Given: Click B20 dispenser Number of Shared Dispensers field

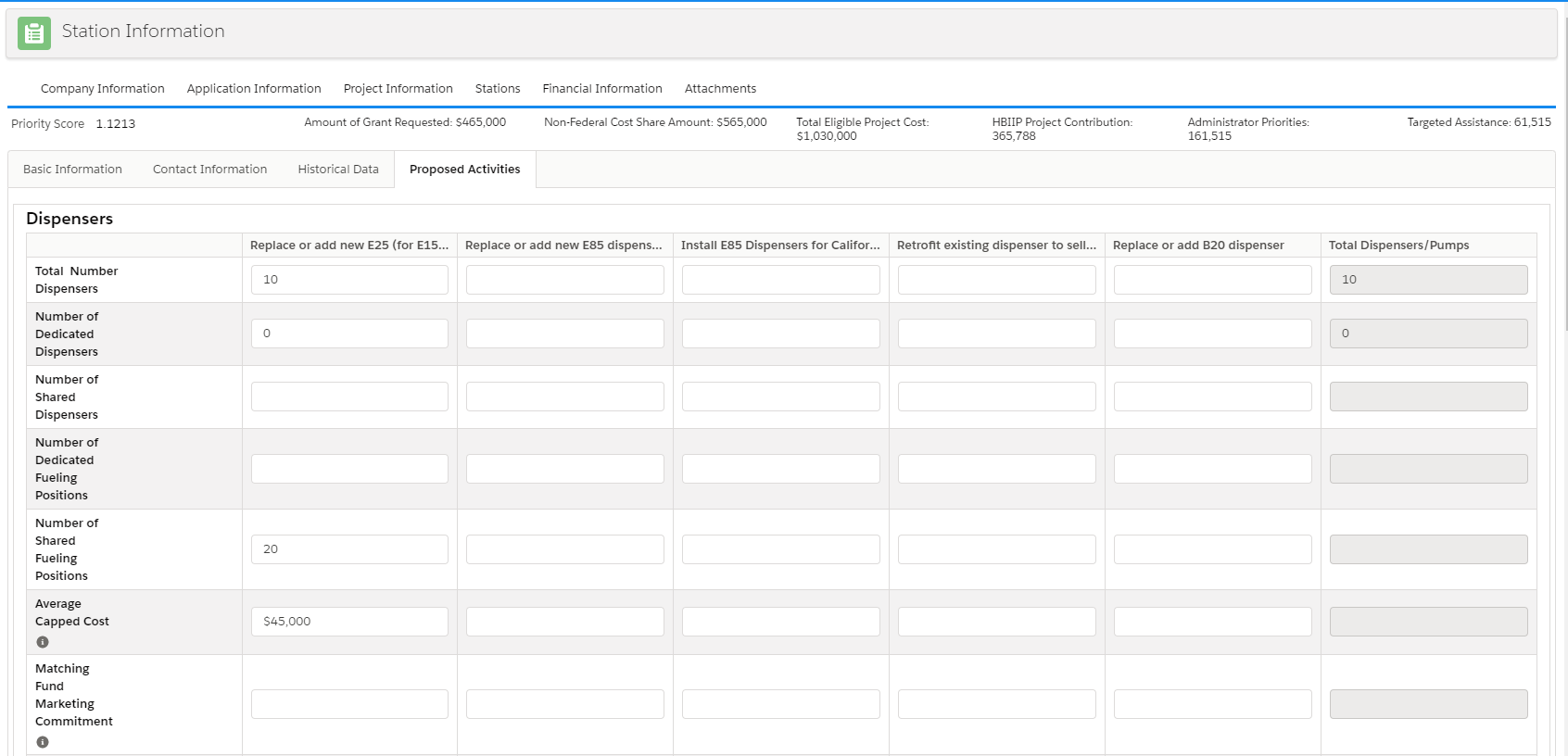Looking at the screenshot, I should point(1212,397).
